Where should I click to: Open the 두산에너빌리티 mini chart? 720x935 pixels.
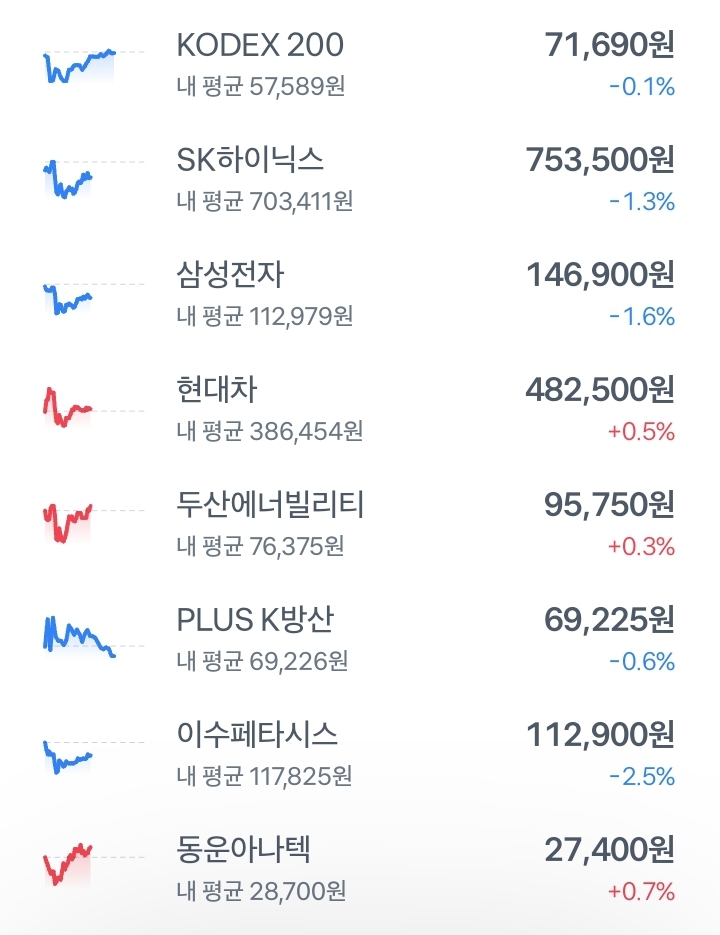tap(93, 523)
